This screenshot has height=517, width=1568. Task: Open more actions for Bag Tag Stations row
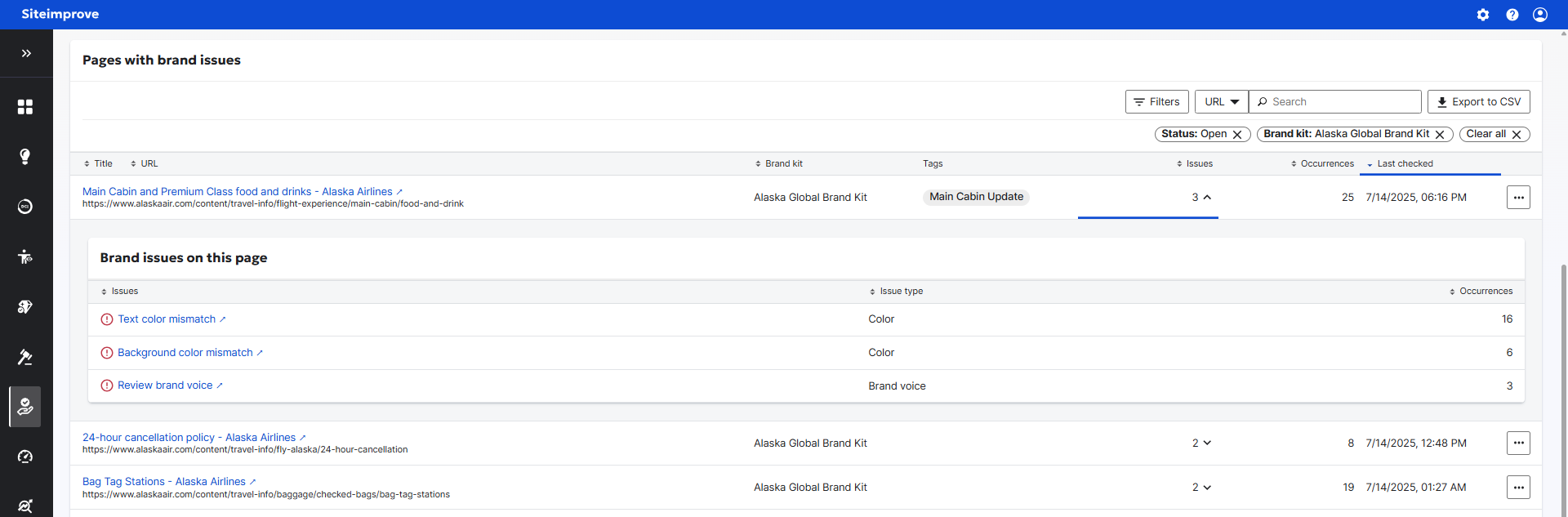(x=1518, y=488)
